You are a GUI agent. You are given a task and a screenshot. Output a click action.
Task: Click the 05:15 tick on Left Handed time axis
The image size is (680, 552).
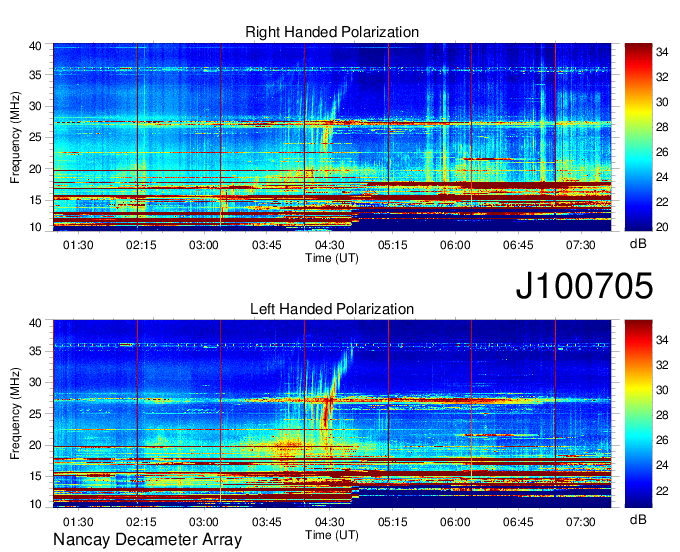click(392, 522)
